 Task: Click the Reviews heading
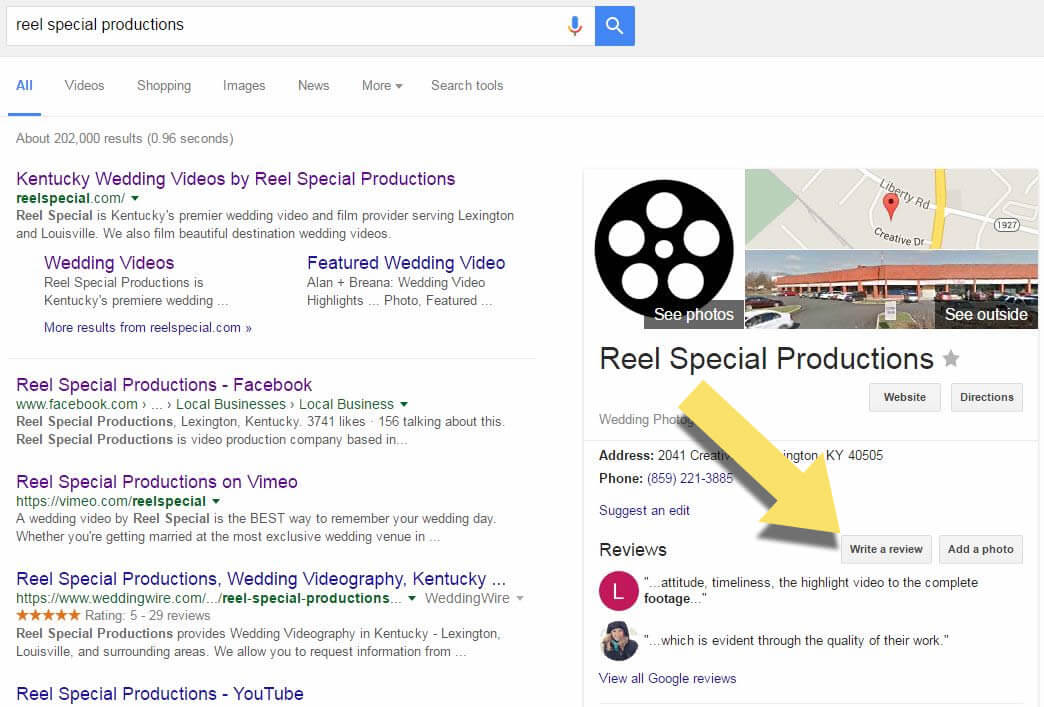[x=633, y=550]
